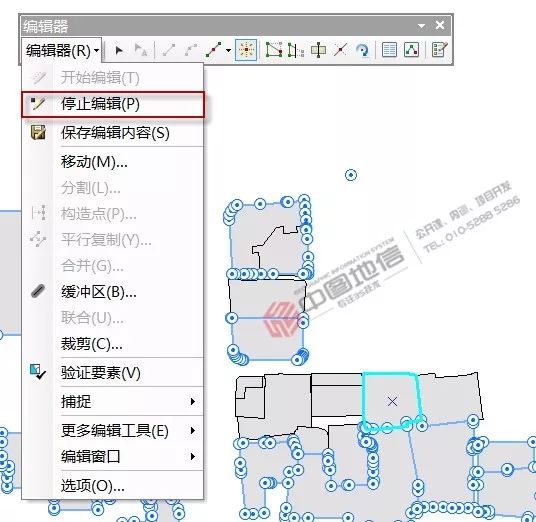Choose the Straight Segment tool
This screenshot has height=522, width=536.
coord(169,50)
